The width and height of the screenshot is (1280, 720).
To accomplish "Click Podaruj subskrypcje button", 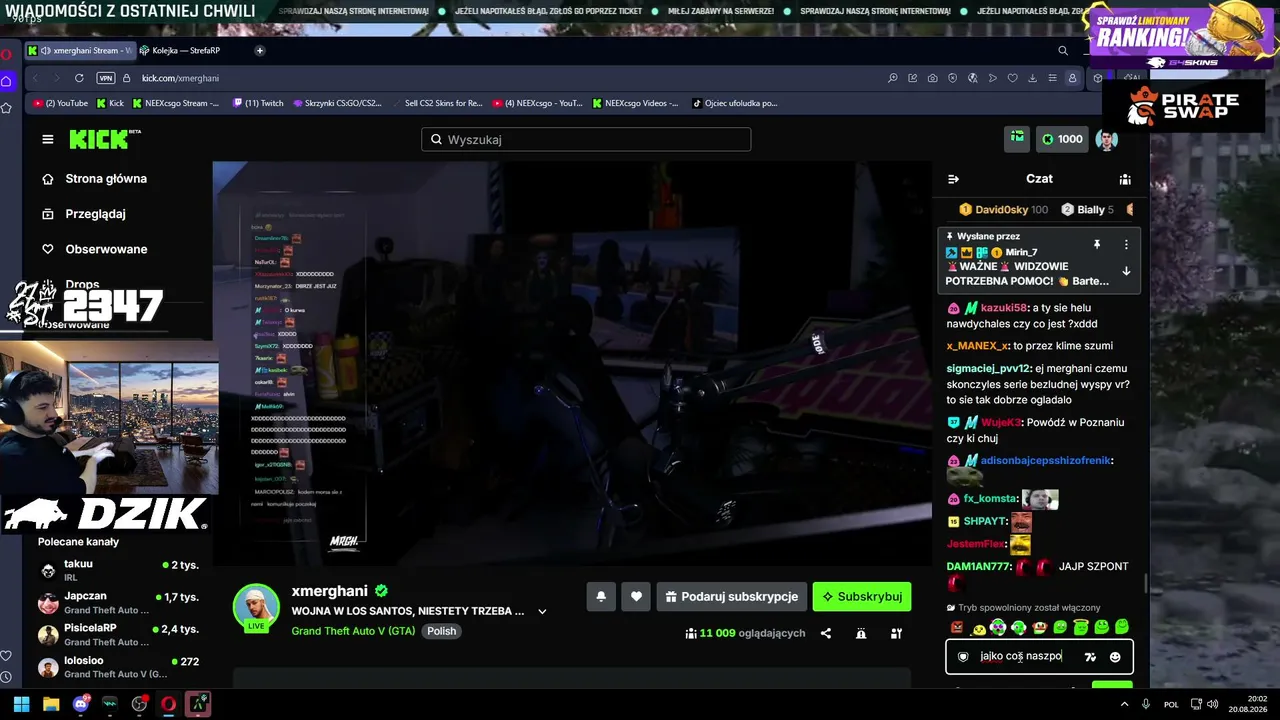I will [731, 597].
